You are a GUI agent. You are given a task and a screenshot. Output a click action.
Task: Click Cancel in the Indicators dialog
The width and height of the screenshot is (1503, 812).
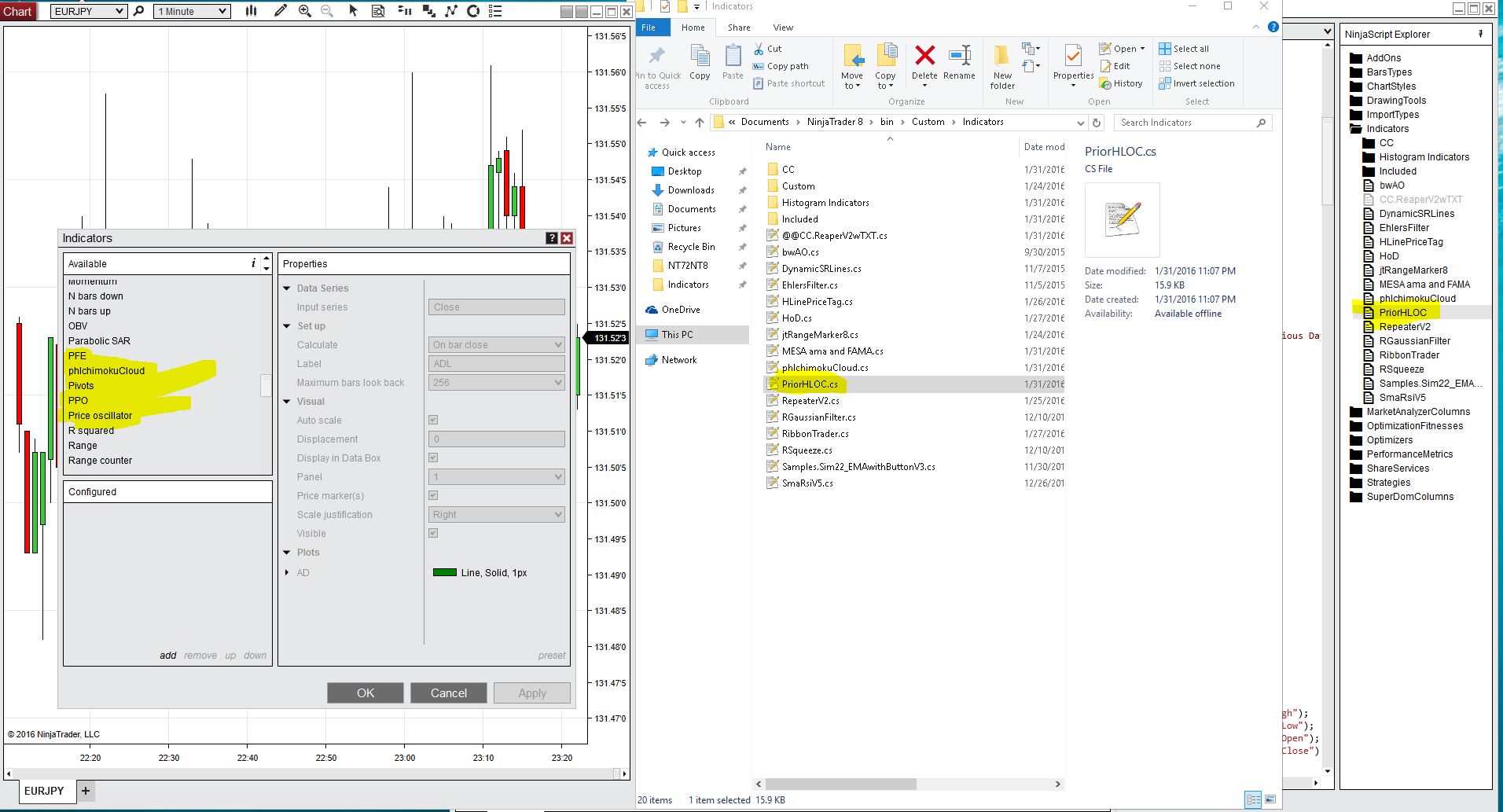[449, 693]
